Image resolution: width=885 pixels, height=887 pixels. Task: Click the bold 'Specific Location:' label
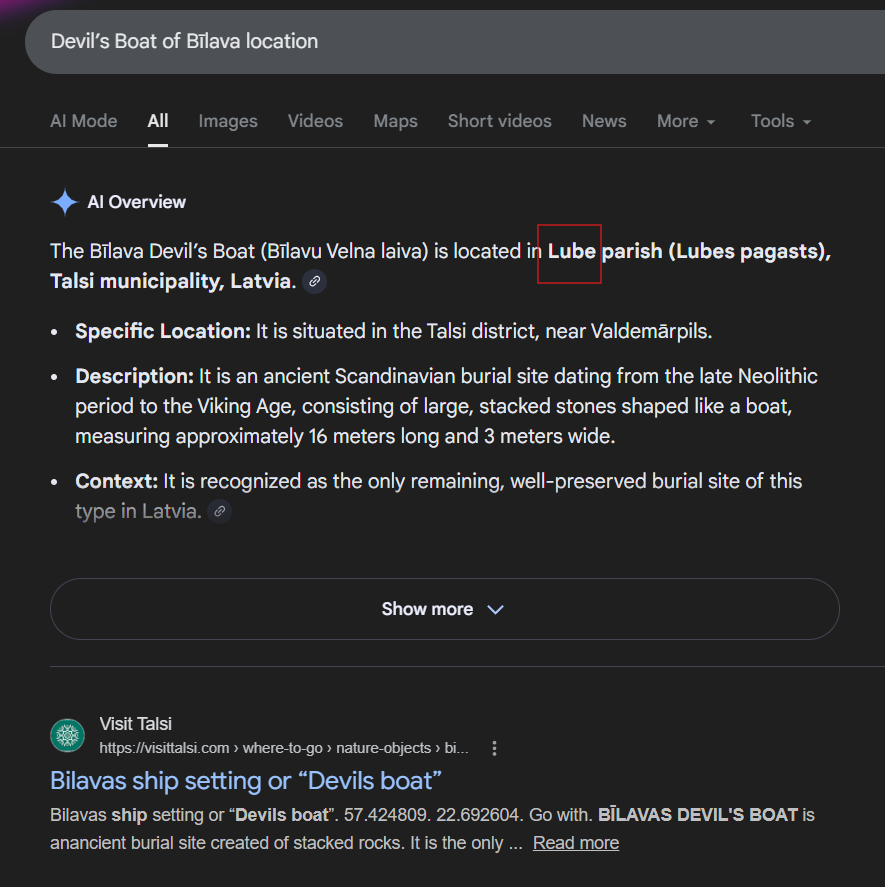pyautogui.click(x=163, y=331)
